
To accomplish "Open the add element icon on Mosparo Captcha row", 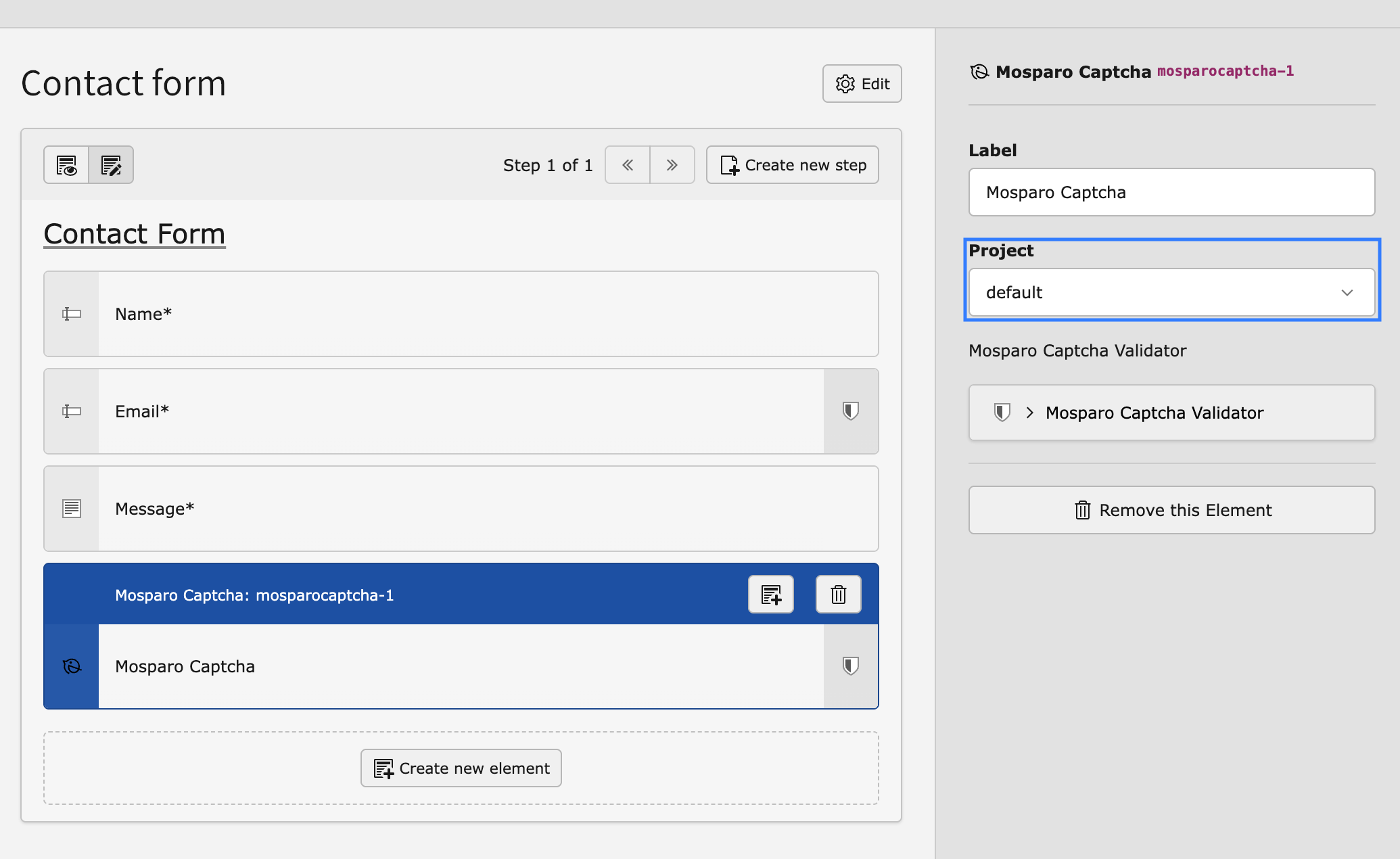I will tap(770, 595).
